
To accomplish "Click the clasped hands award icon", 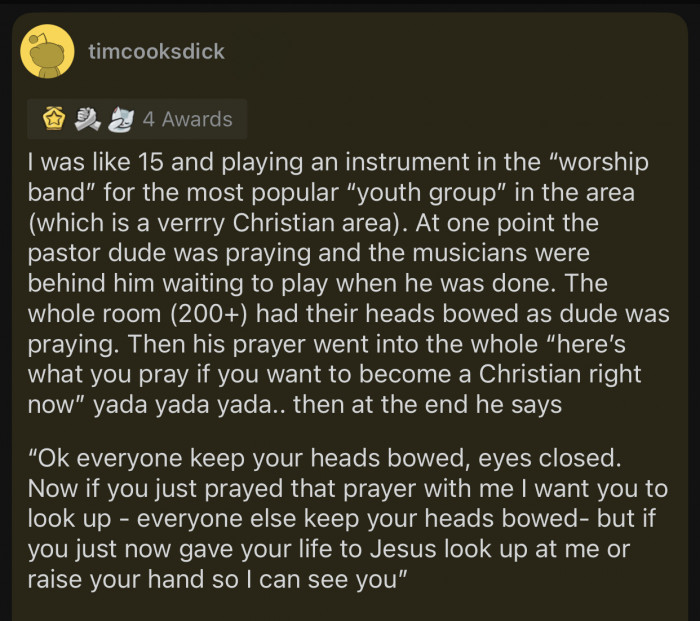I will (85, 119).
